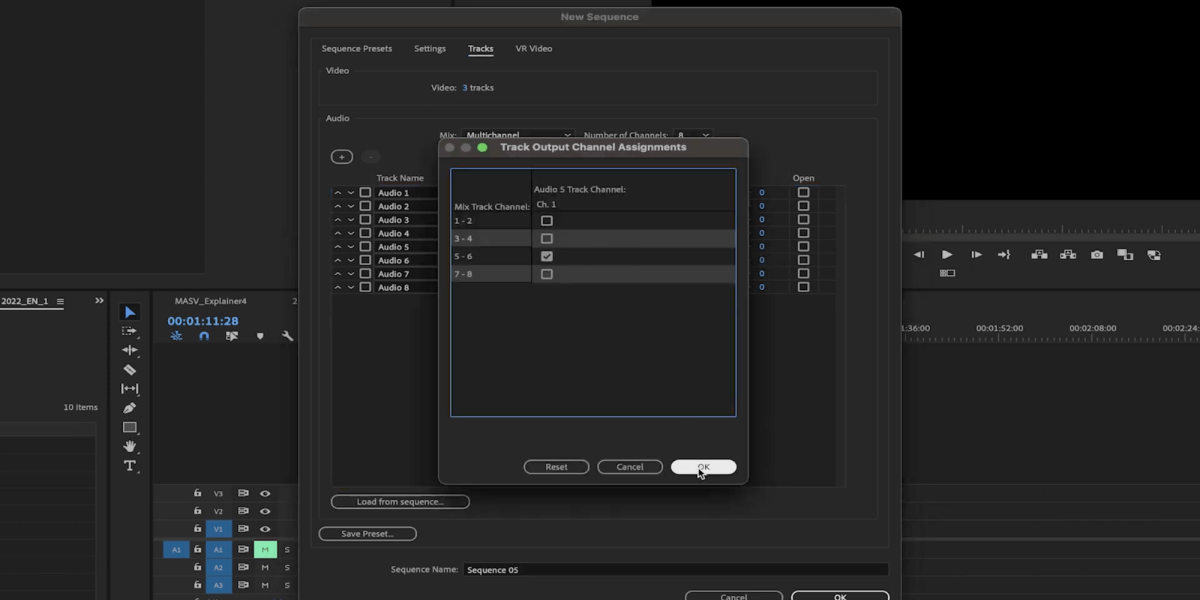The width and height of the screenshot is (1200, 600).
Task: Open the 2022_EN_1 panel menu
Action: point(60,301)
